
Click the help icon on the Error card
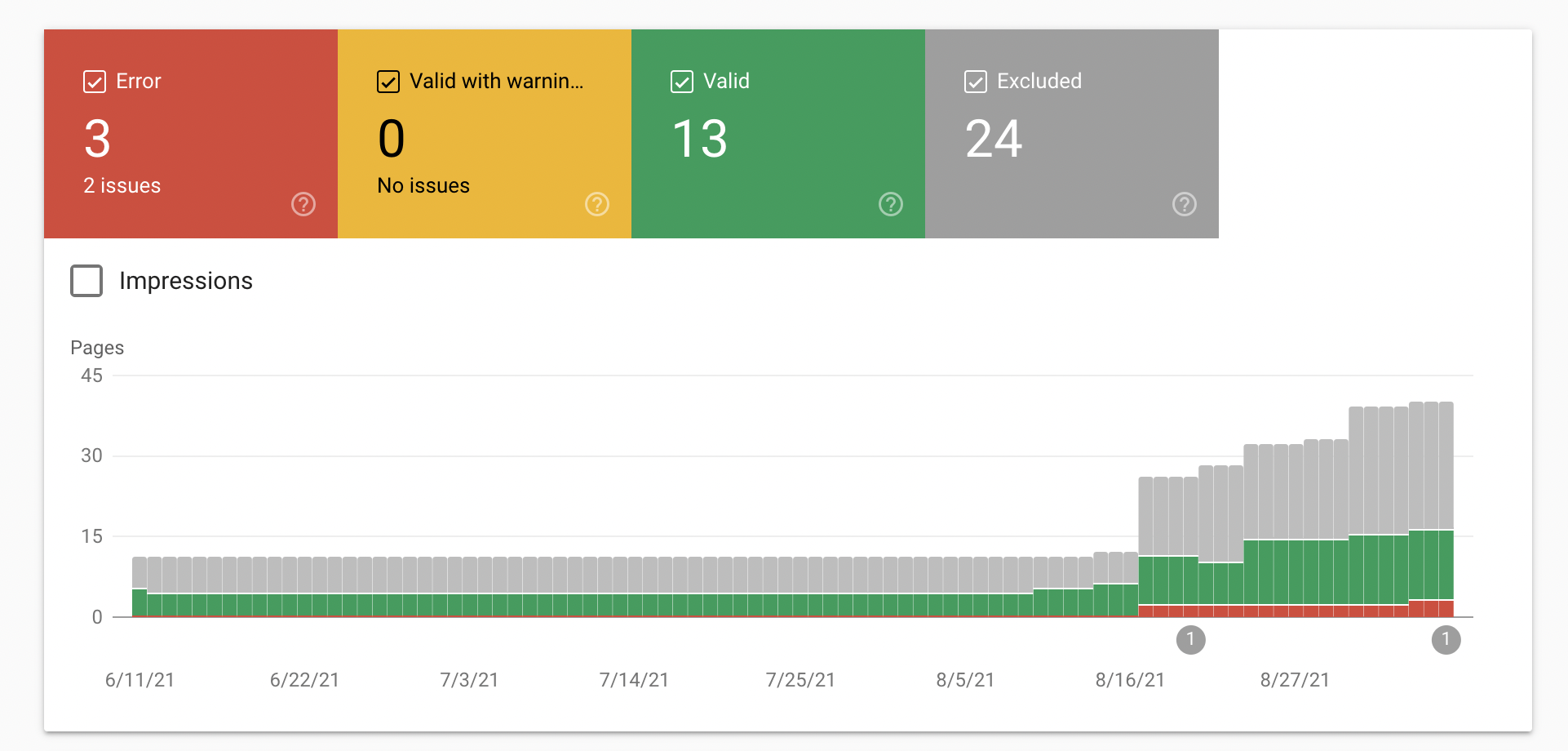click(x=303, y=204)
